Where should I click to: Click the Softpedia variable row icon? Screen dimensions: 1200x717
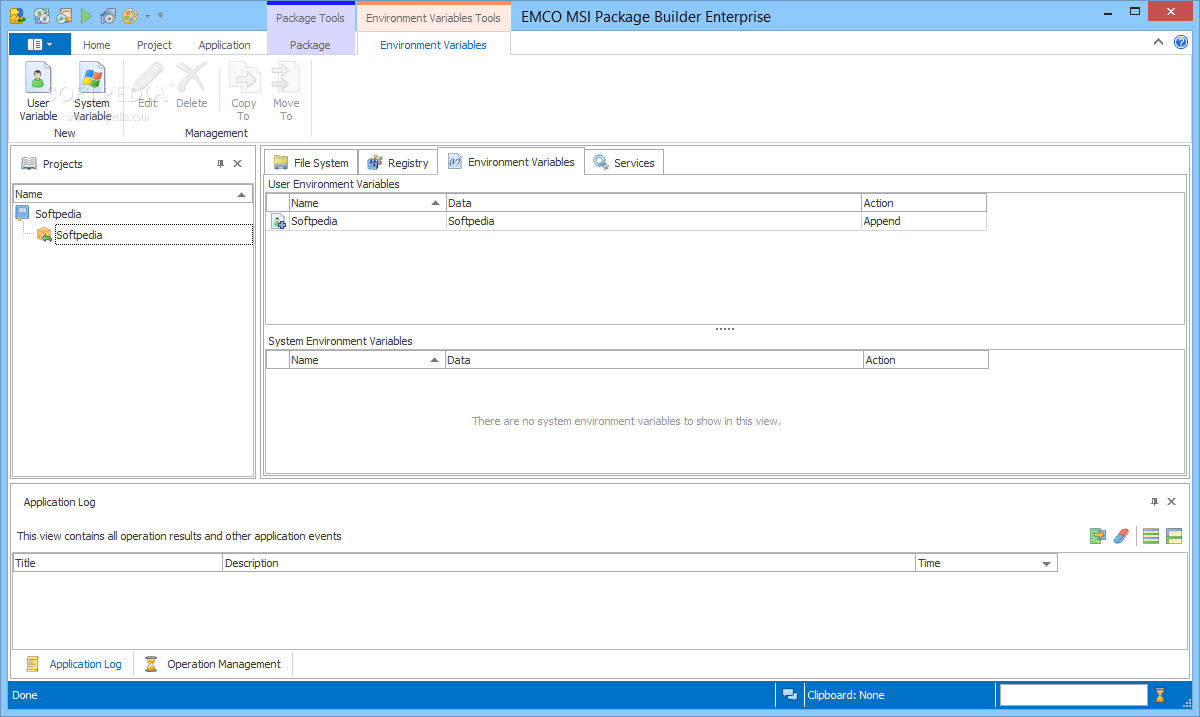279,222
